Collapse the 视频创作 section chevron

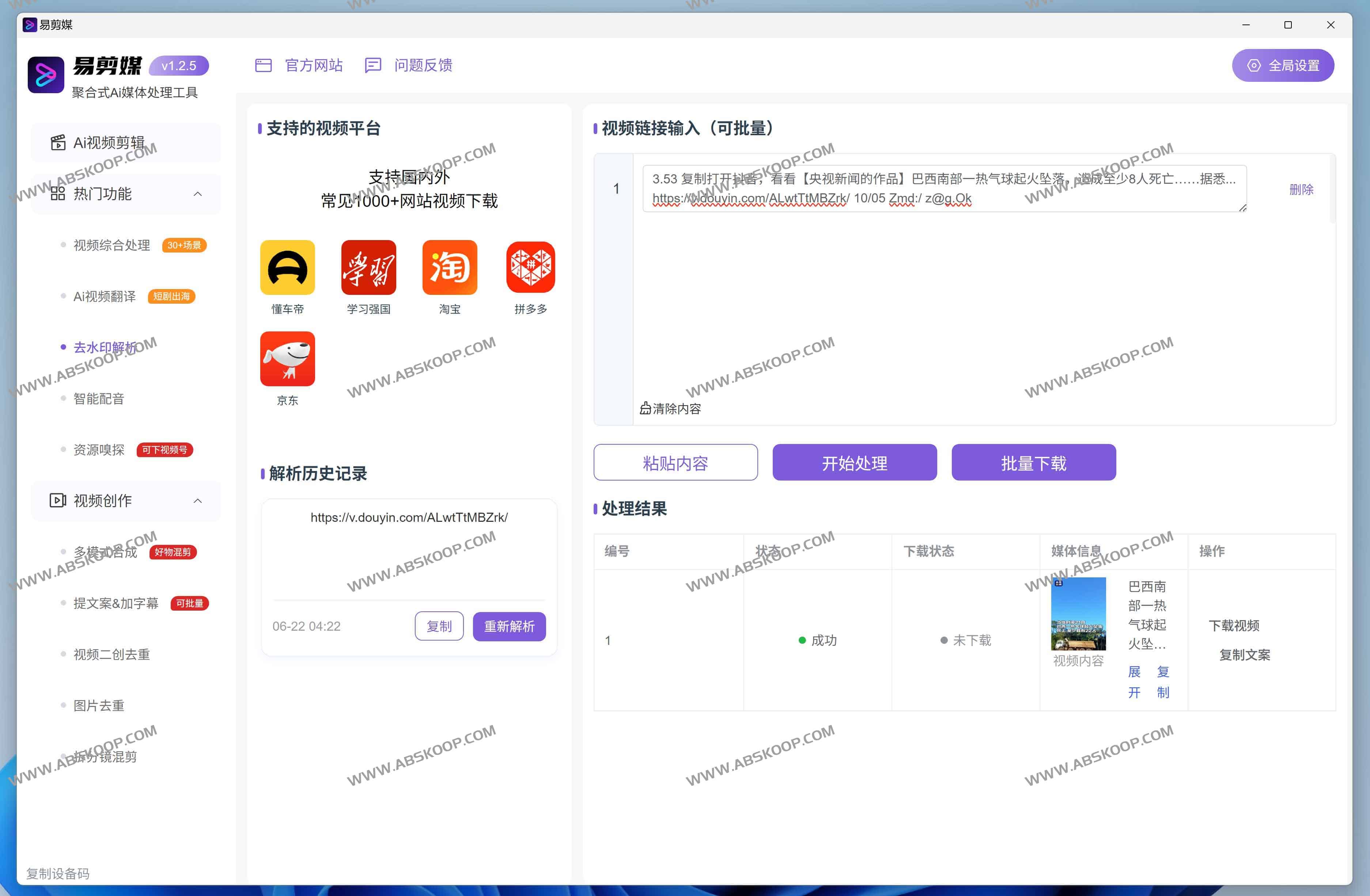pos(197,501)
